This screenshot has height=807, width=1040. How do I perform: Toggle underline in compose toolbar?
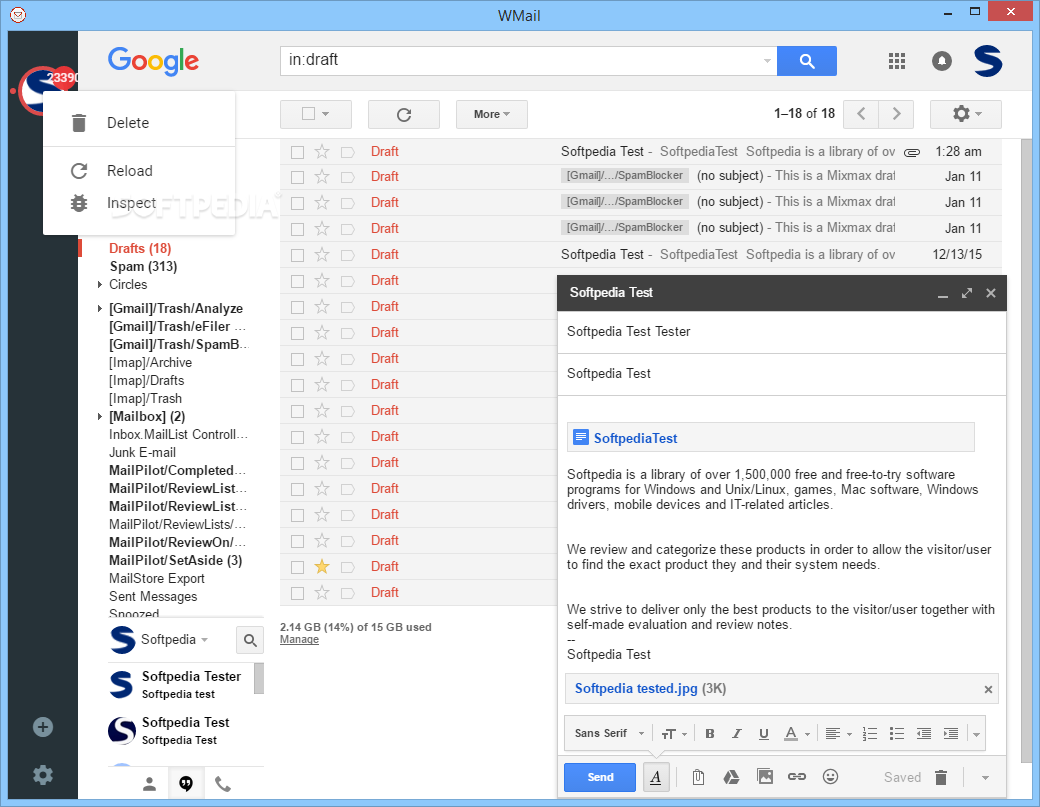pos(763,733)
